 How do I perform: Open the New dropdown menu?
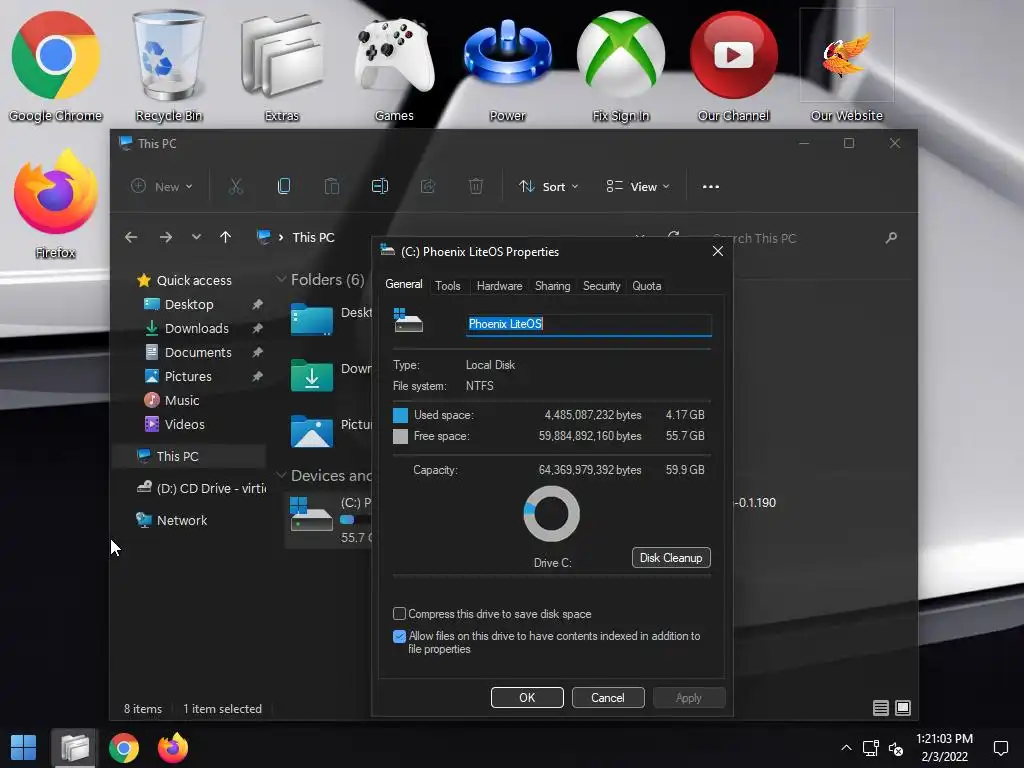coord(161,187)
